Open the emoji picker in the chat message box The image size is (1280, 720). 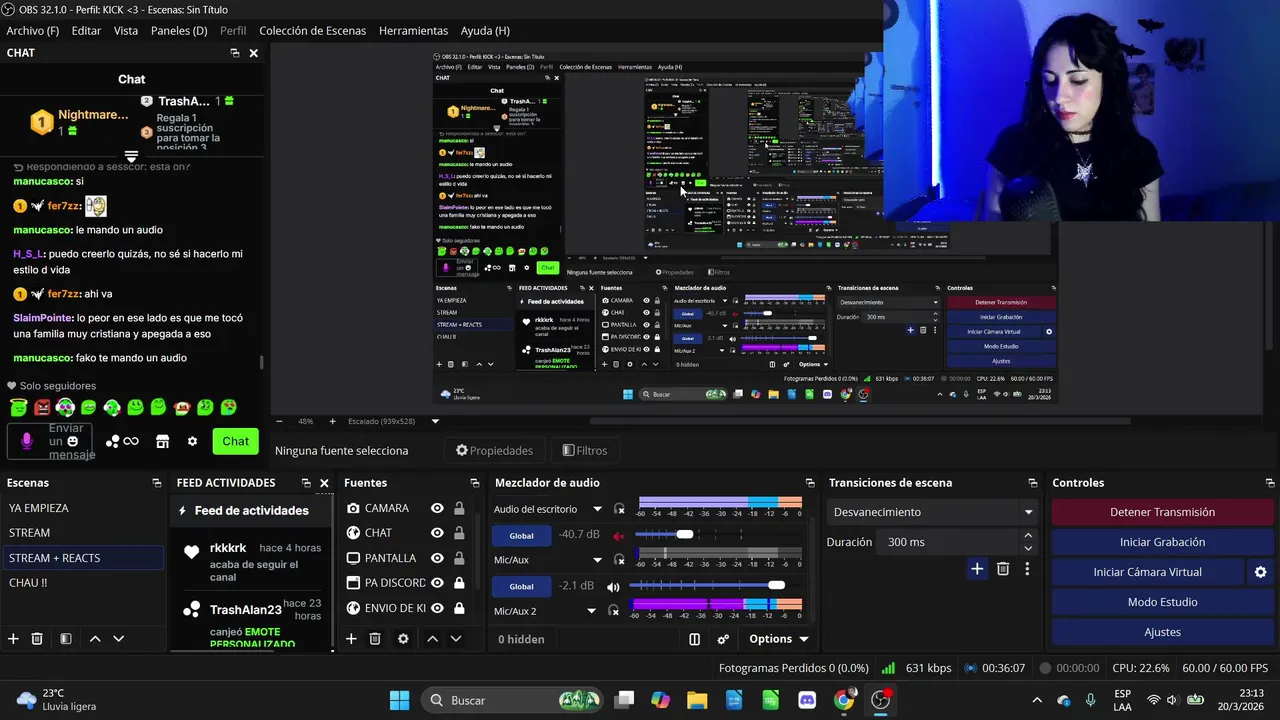[72, 441]
